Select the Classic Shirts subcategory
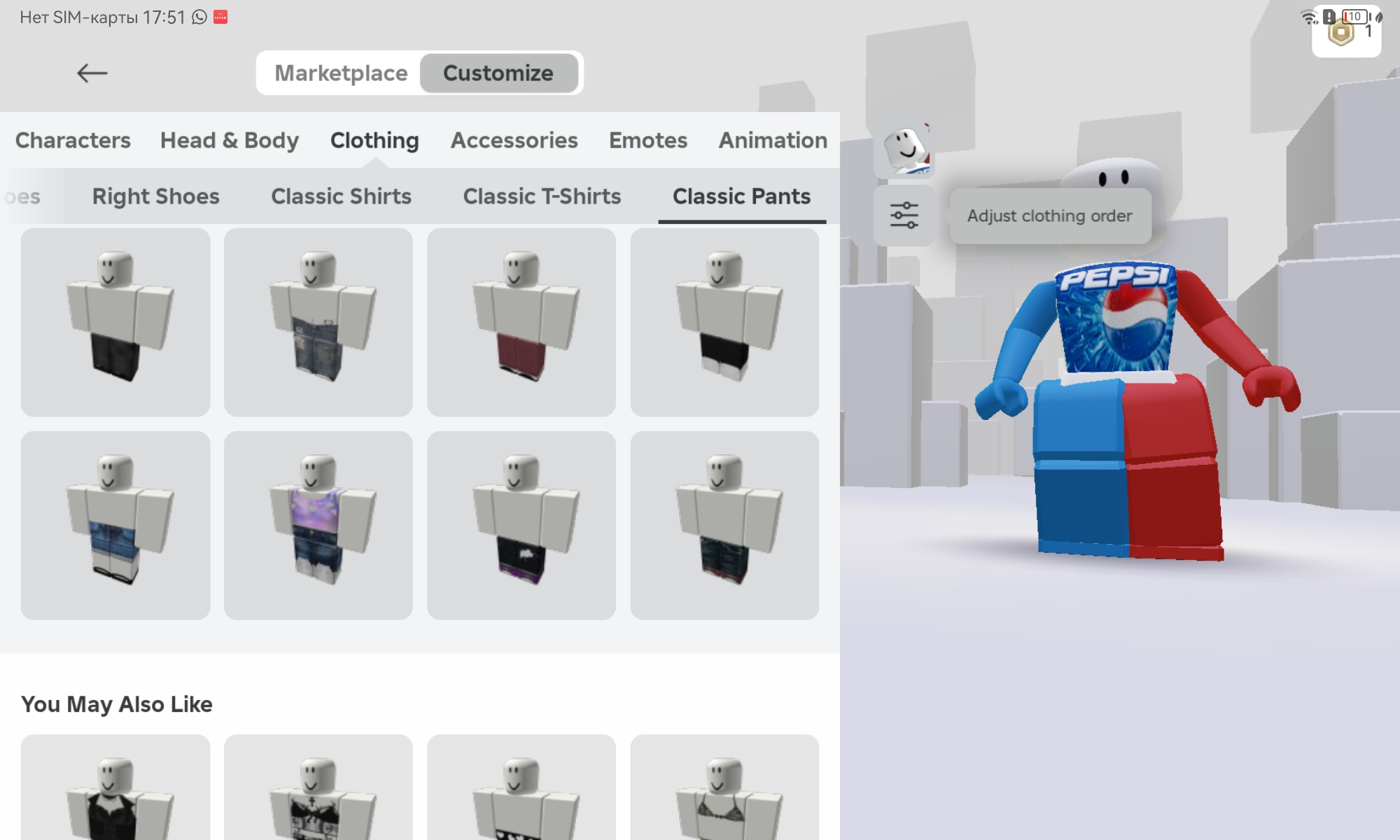The height and width of the screenshot is (840, 1400). [x=341, y=196]
